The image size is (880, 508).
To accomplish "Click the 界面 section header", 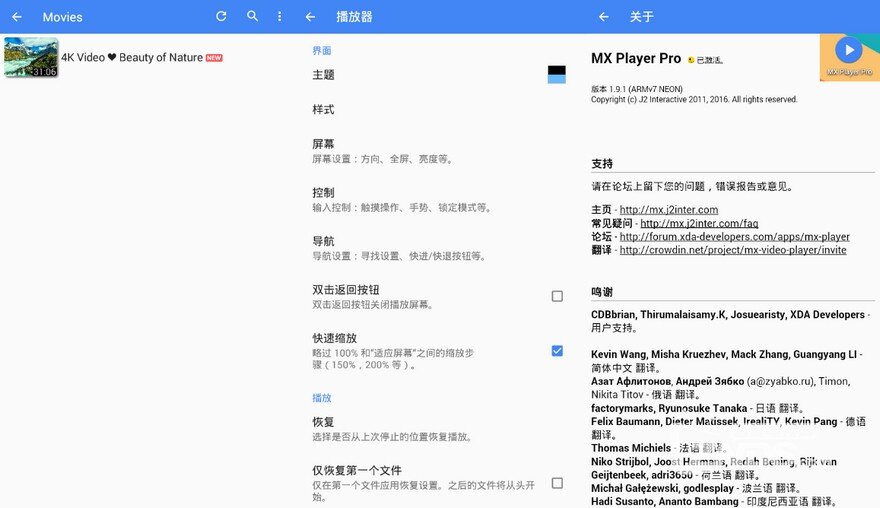I will point(322,51).
